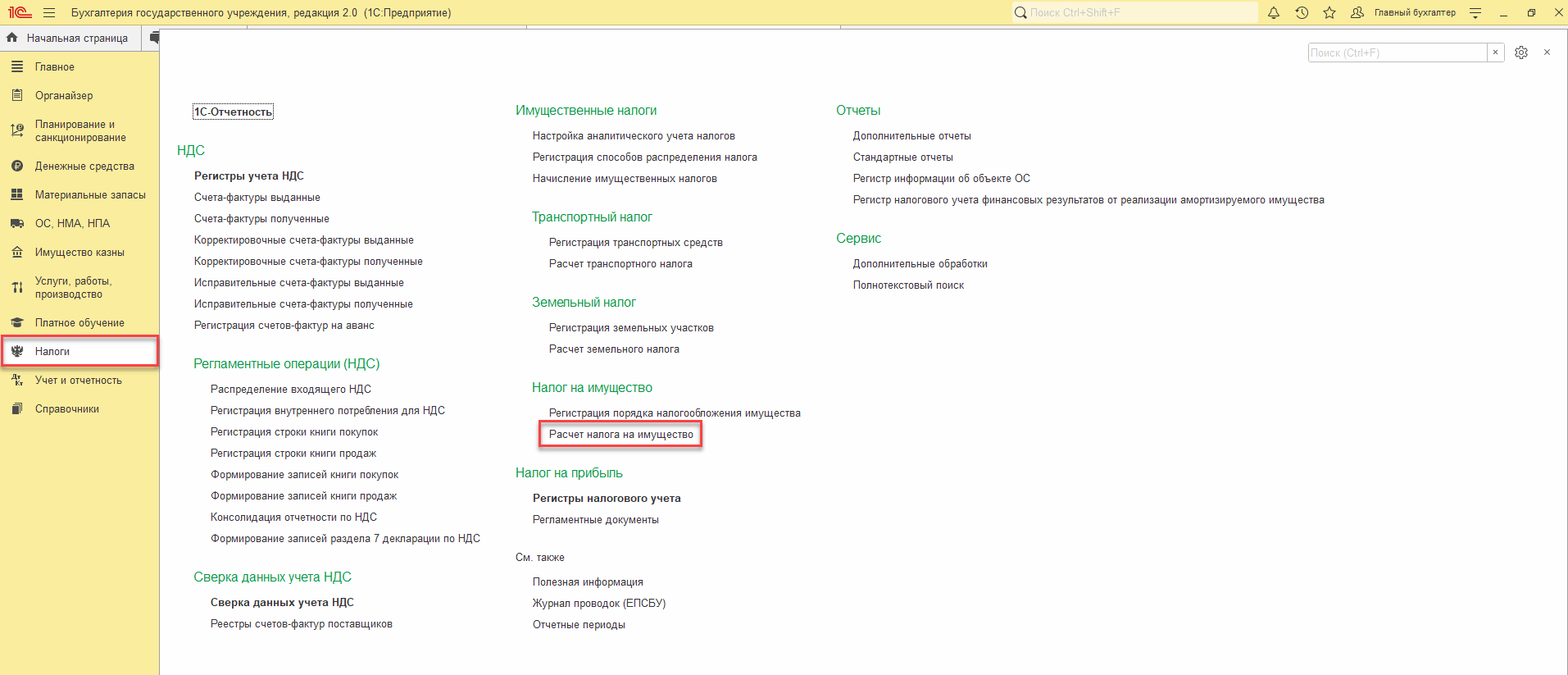This screenshot has width=1568, height=675.
Task: Open Регистрация счетов-фактур на аванс
Action: pyautogui.click(x=284, y=325)
